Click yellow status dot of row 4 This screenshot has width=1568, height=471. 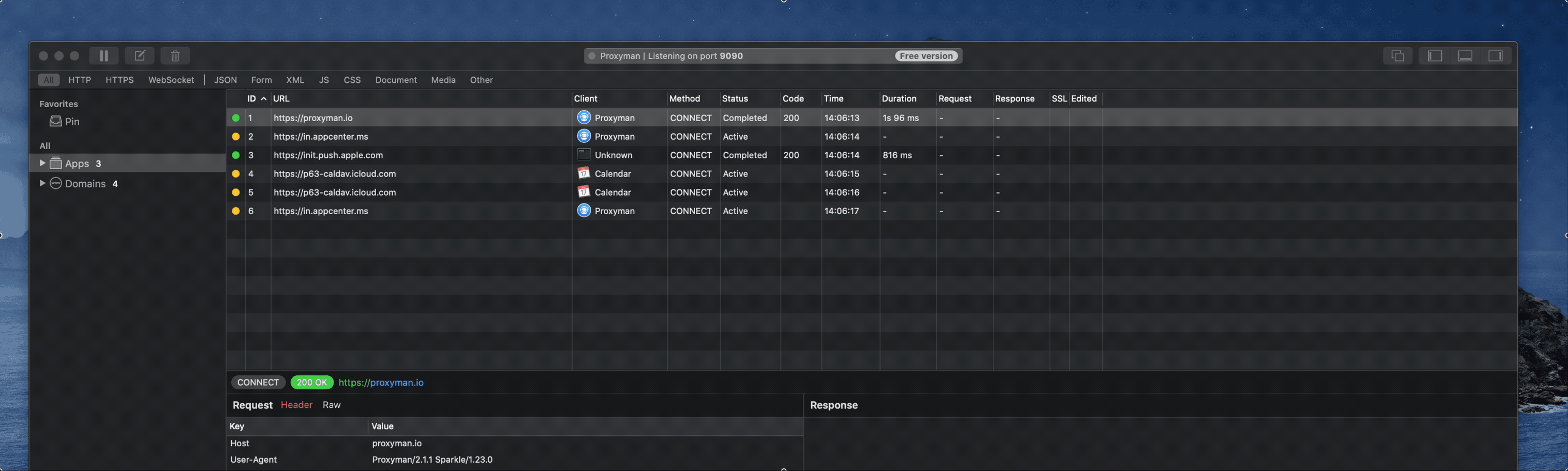point(235,174)
